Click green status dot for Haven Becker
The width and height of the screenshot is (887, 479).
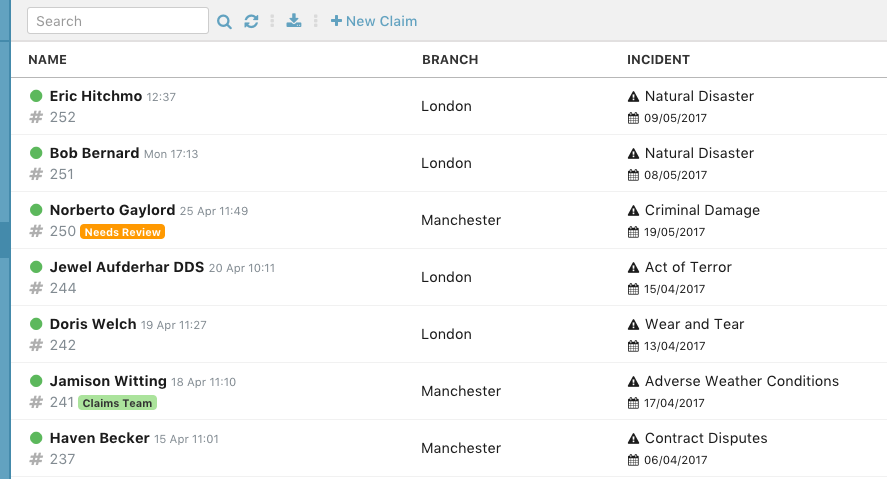[x=36, y=438]
